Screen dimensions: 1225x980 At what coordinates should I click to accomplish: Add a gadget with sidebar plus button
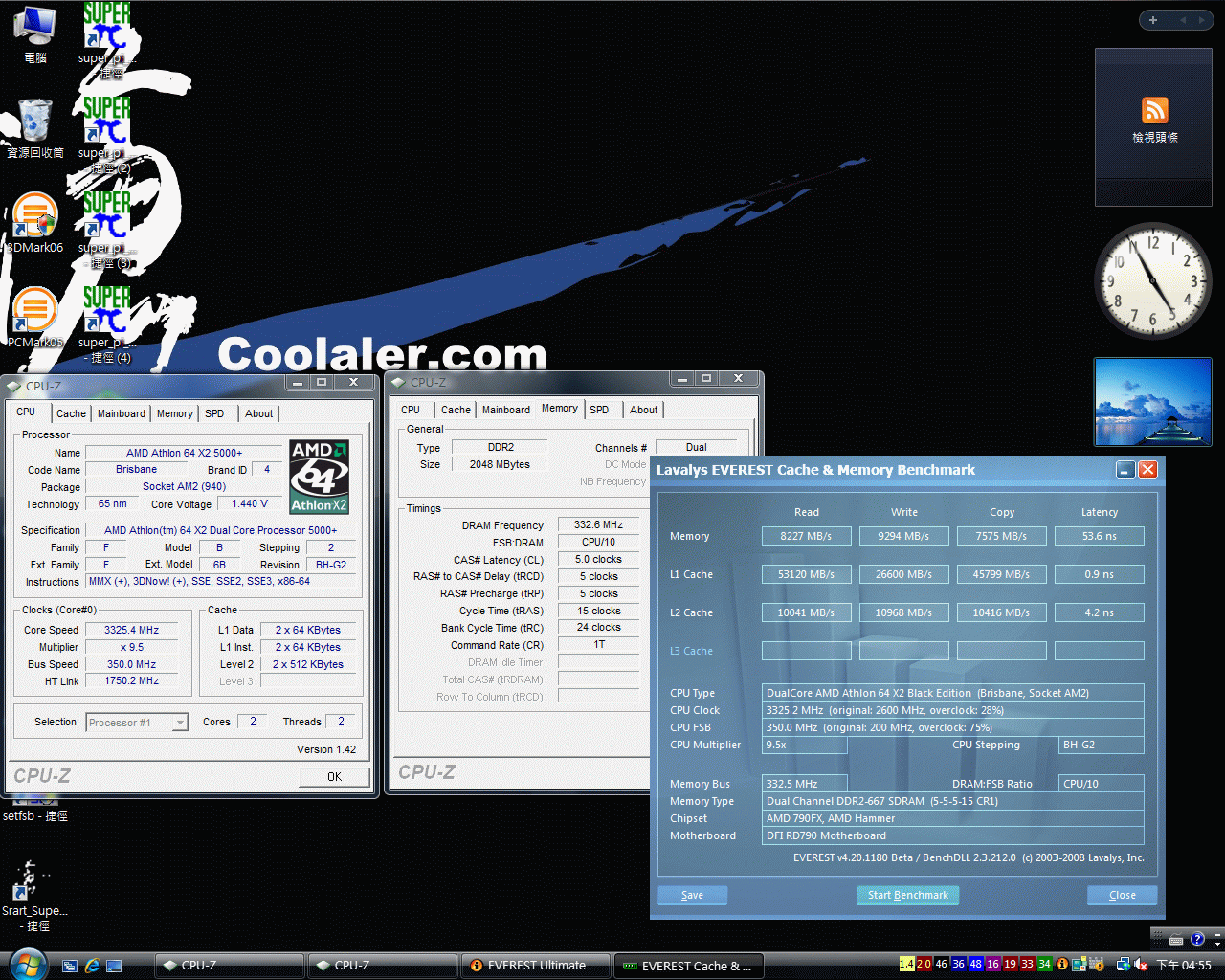pyautogui.click(x=1153, y=20)
